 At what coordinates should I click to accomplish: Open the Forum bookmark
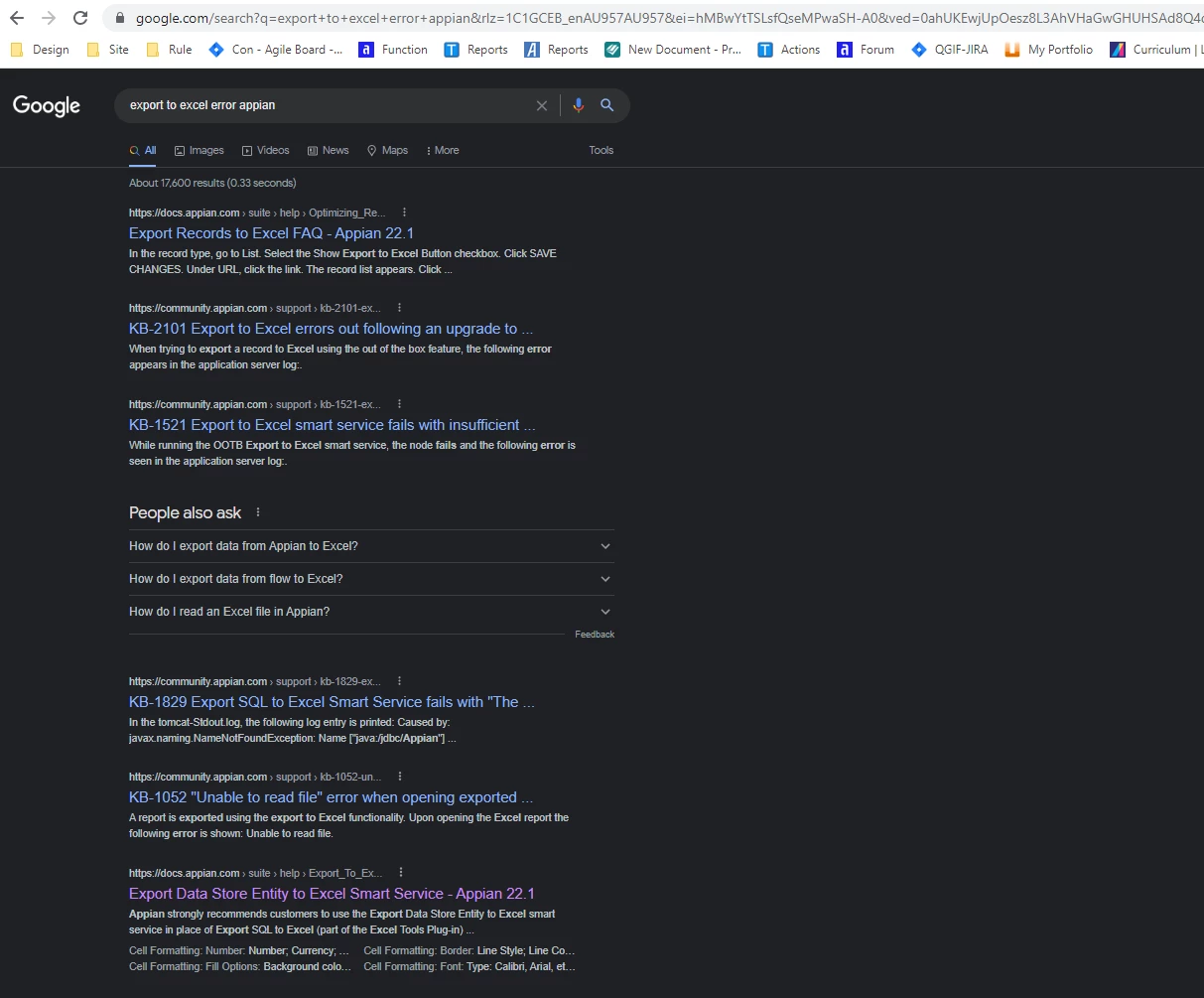[x=866, y=50]
